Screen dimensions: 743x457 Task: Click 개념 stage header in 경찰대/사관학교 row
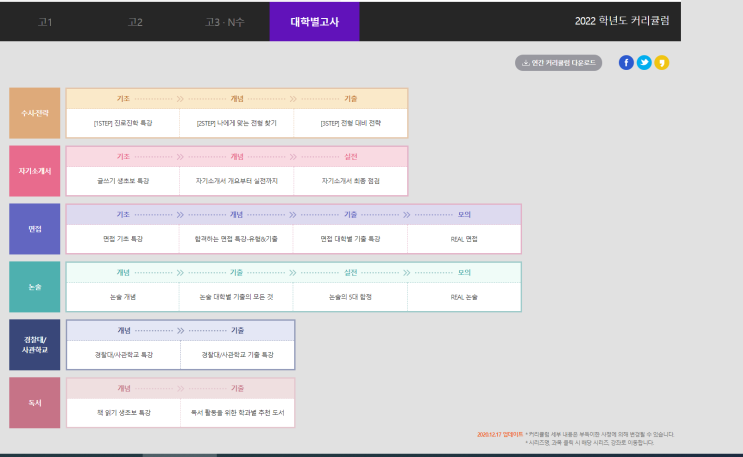pyautogui.click(x=124, y=330)
